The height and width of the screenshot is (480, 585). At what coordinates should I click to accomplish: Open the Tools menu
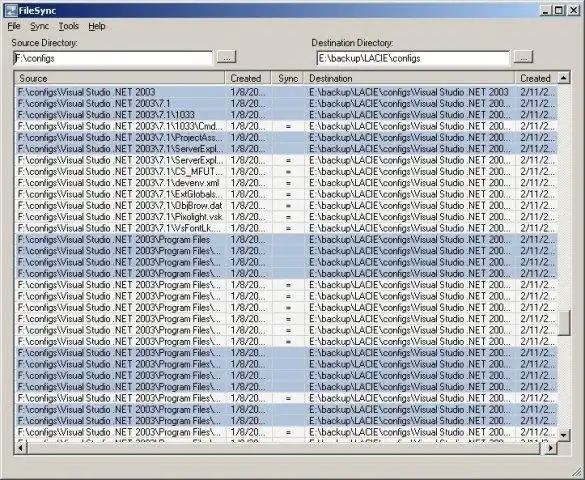coord(69,26)
